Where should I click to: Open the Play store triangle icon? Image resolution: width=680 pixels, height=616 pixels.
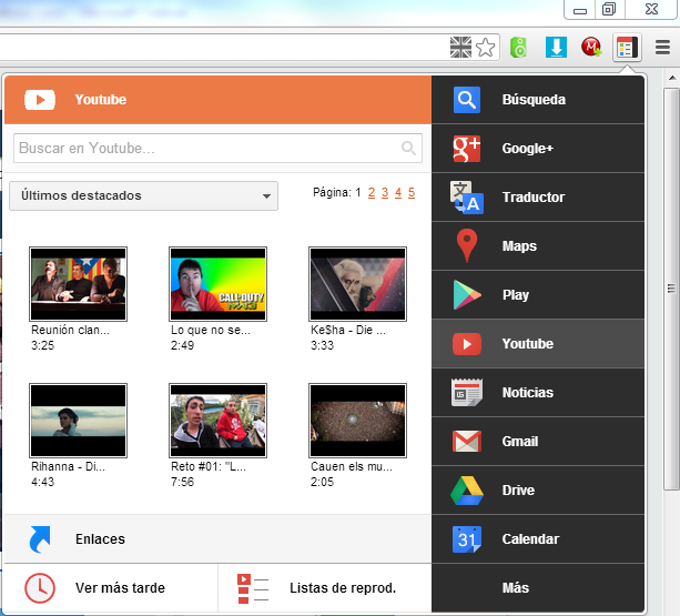pyautogui.click(x=467, y=295)
